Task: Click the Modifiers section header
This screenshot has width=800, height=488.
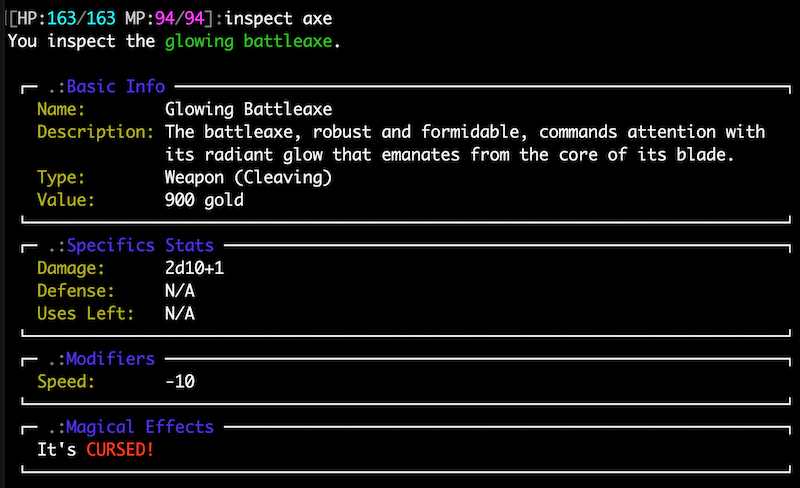Action: (110, 358)
